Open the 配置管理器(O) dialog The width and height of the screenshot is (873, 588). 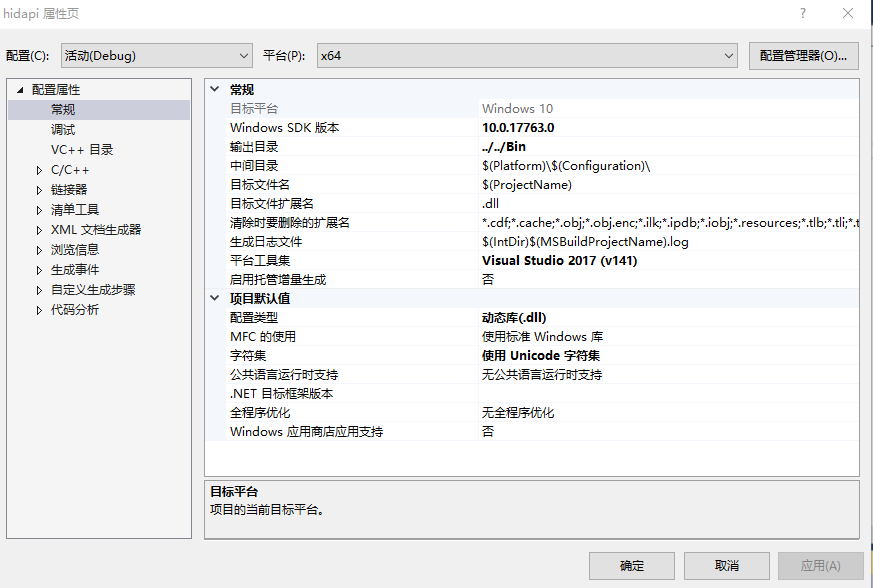[803, 56]
